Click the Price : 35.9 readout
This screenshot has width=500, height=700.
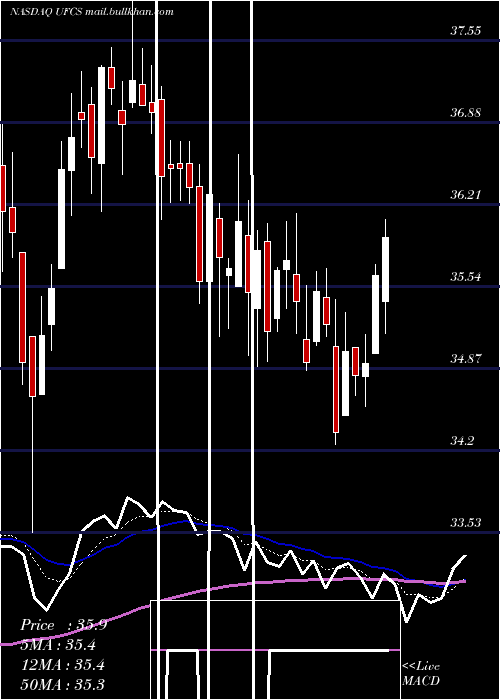(x=64, y=625)
